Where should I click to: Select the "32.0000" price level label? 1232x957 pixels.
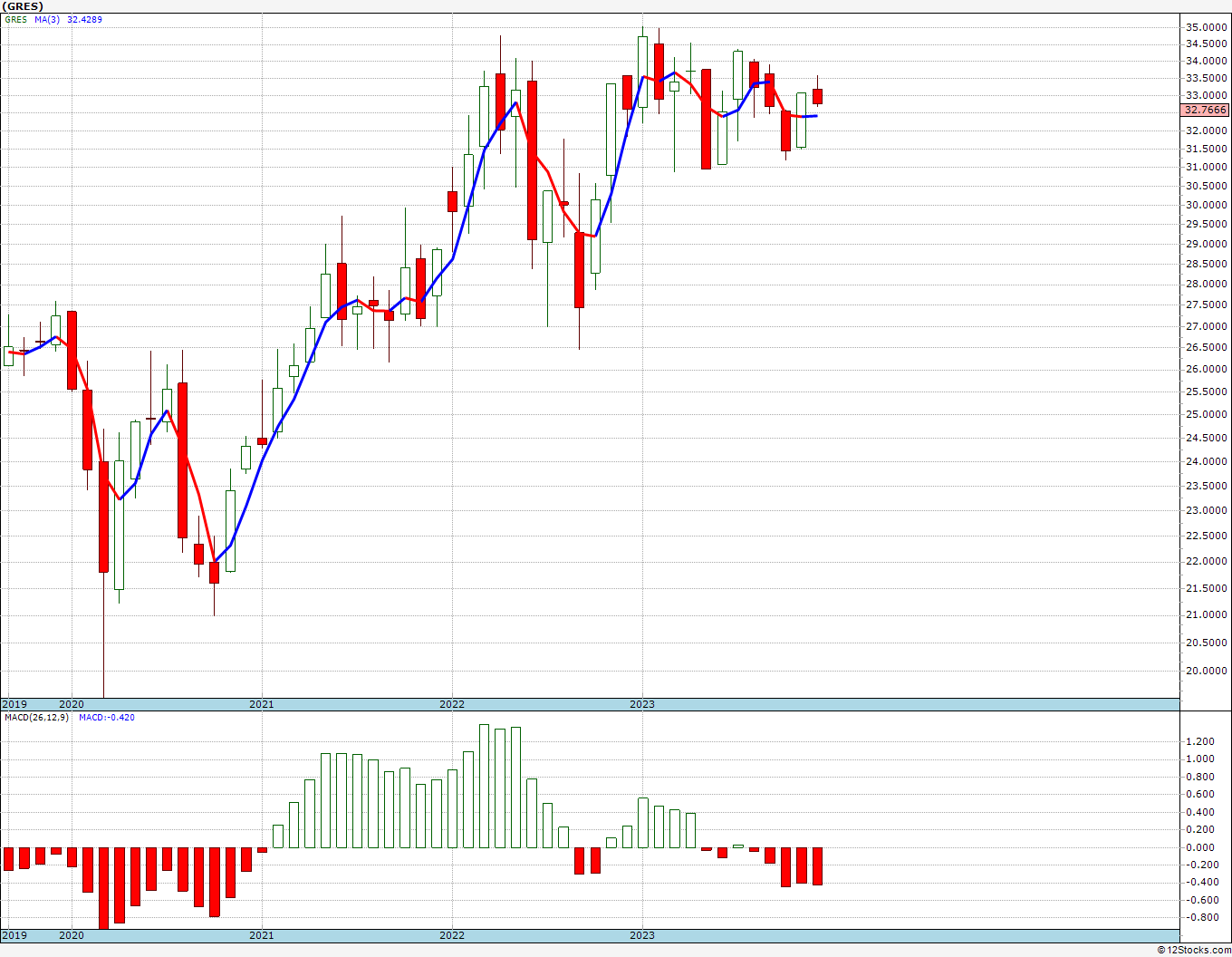point(1207,130)
